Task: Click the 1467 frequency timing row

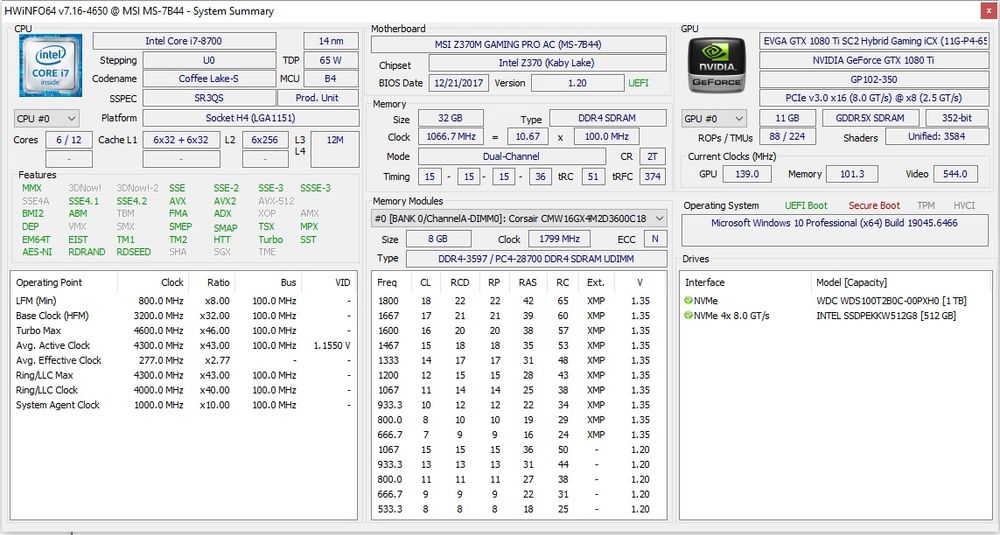Action: pyautogui.click(x=518, y=346)
